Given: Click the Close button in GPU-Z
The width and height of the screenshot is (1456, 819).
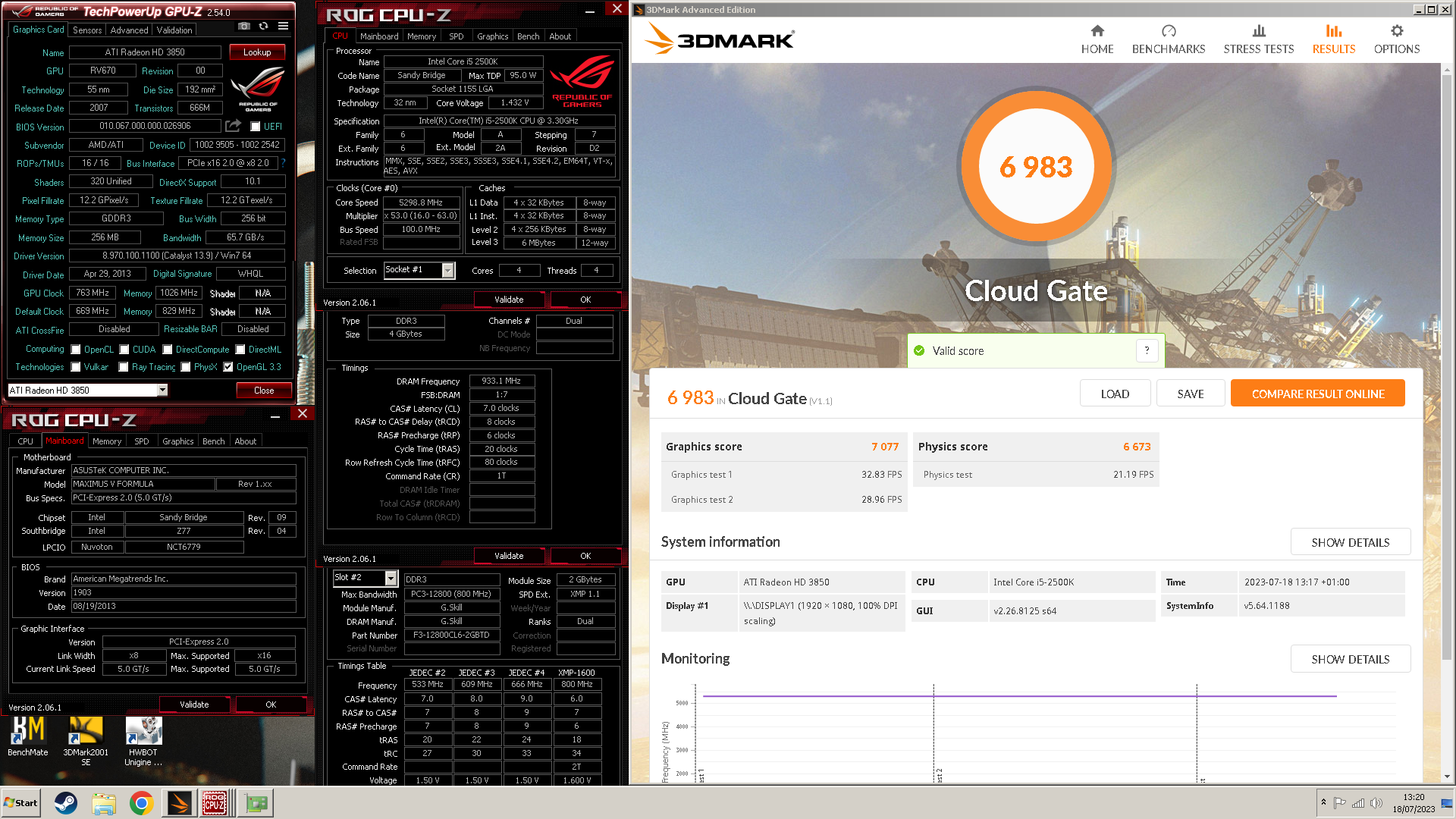Looking at the screenshot, I should tap(264, 391).
